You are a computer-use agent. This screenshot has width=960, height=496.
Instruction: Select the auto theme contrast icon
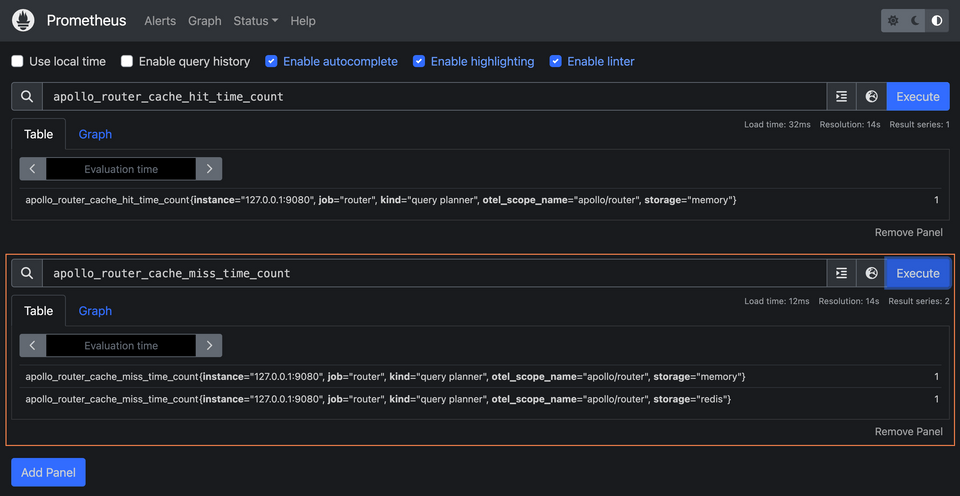coord(937,21)
